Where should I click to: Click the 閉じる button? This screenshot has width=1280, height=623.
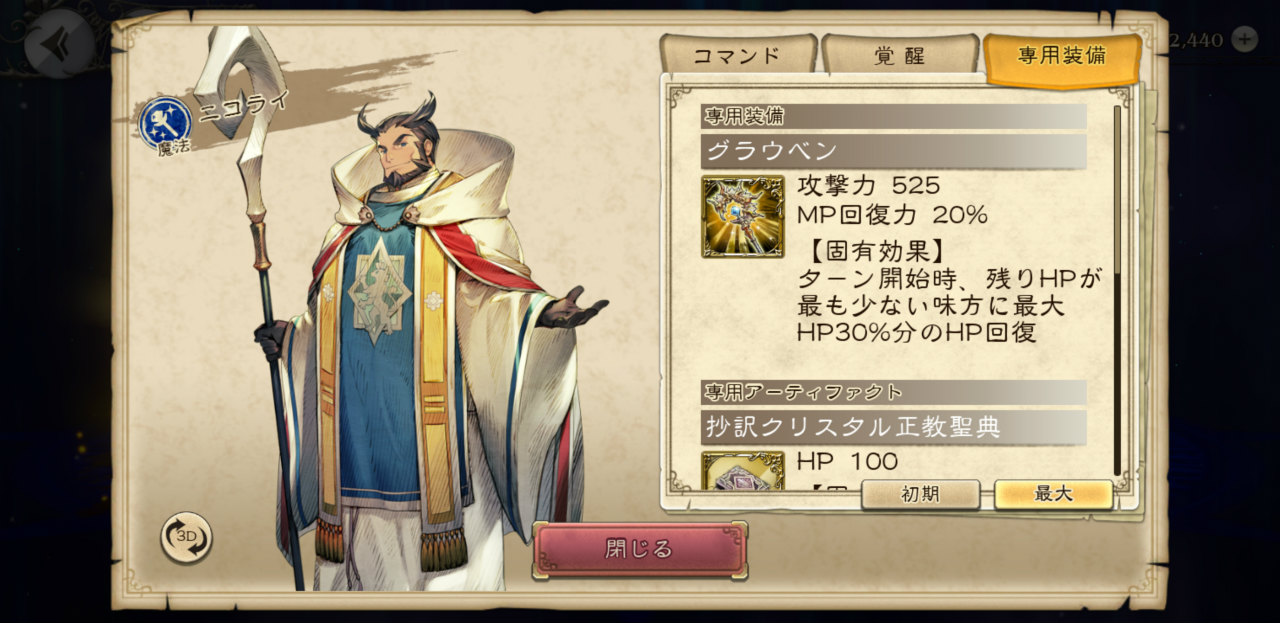(x=640, y=549)
